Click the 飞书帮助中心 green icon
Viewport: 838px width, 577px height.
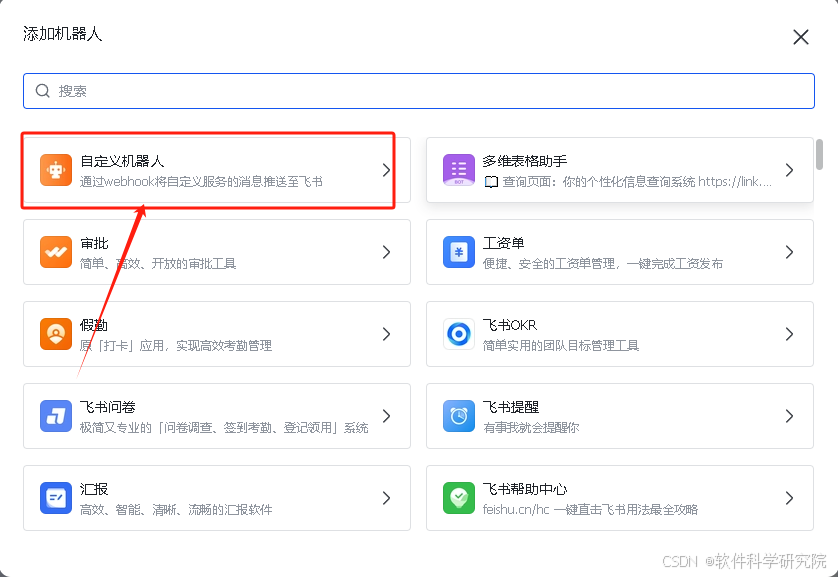pos(459,498)
